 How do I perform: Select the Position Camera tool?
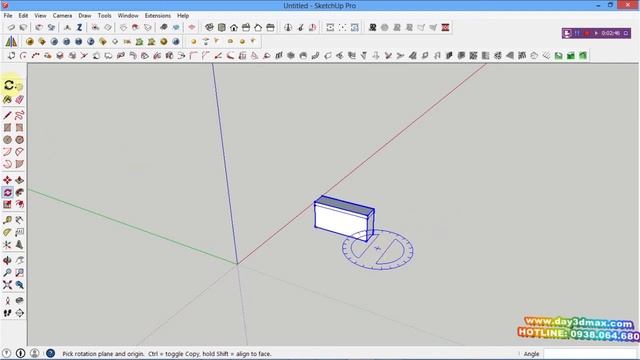point(7,301)
